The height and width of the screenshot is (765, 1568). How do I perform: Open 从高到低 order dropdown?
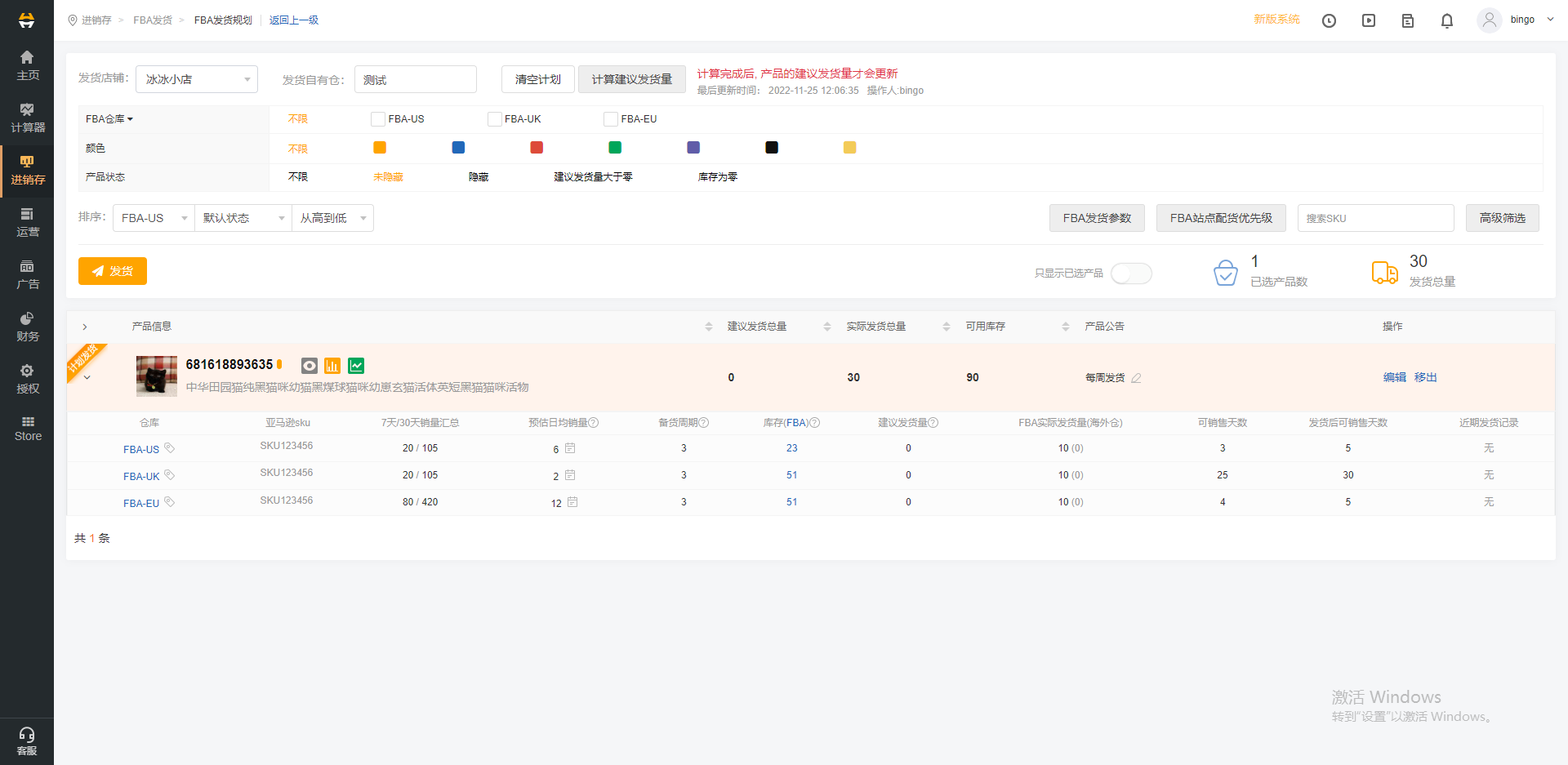[x=332, y=218]
